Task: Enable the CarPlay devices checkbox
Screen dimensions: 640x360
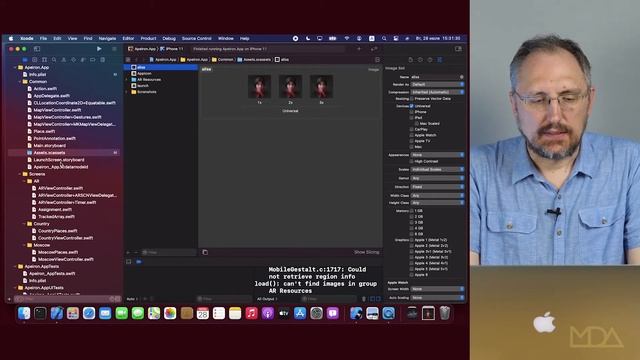Action: click(x=411, y=129)
